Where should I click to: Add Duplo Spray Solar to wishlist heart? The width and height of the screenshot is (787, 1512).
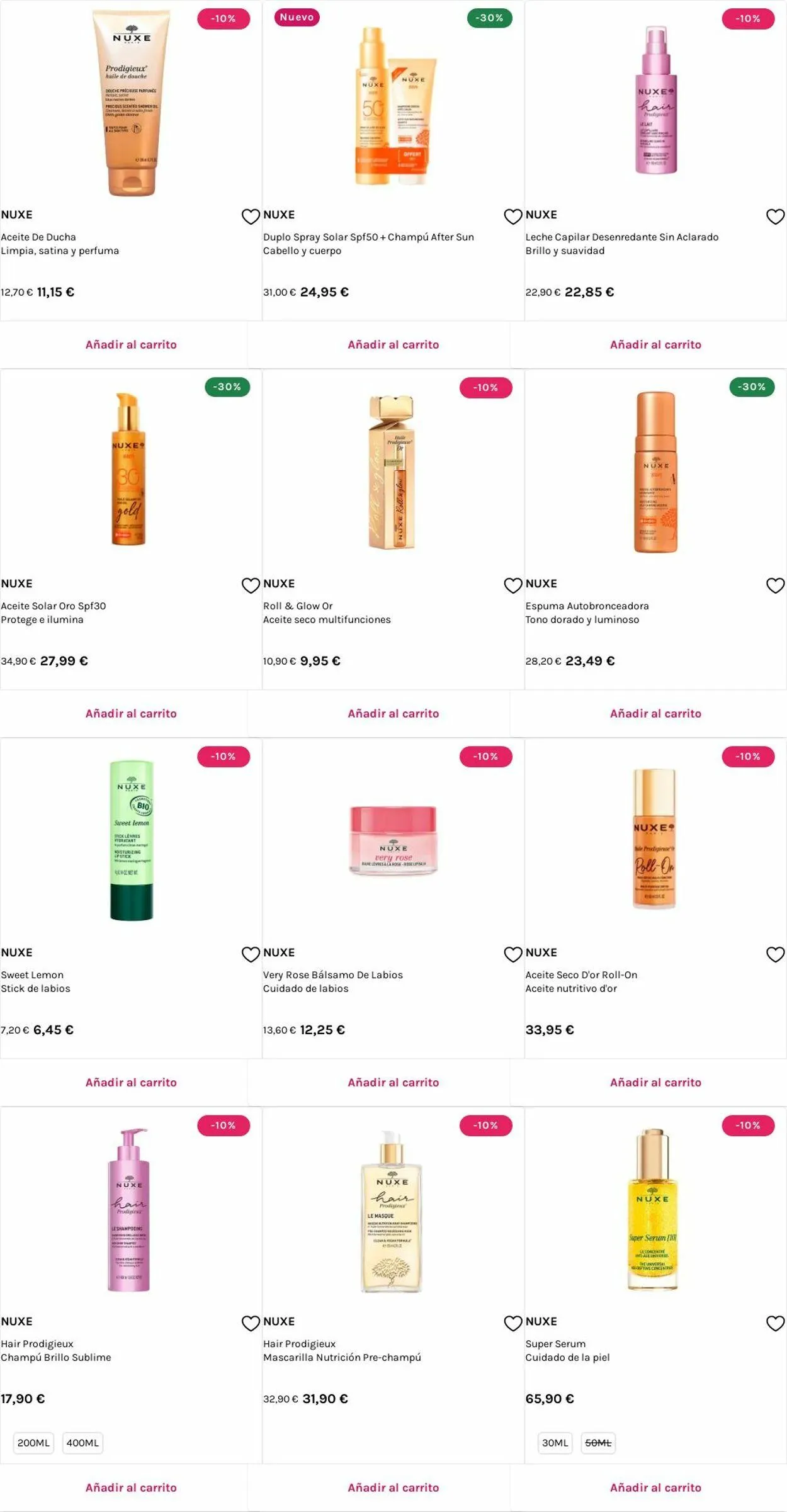click(513, 217)
